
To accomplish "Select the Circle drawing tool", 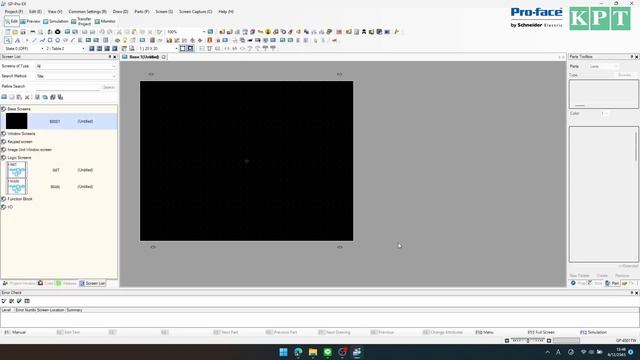I will click(58, 40).
